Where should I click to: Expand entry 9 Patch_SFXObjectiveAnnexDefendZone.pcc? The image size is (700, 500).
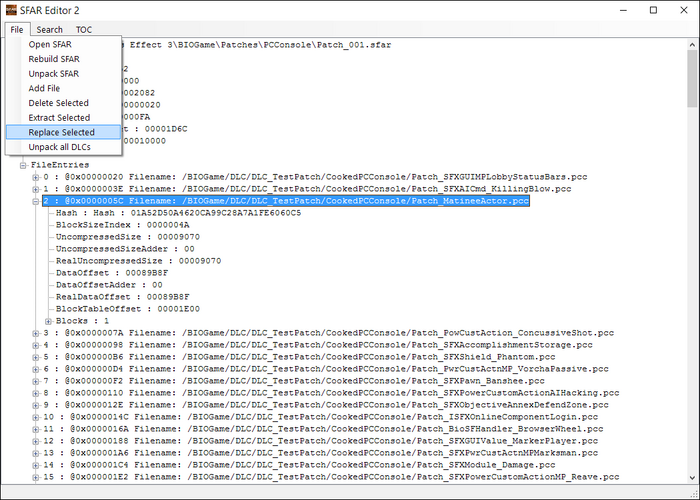pyautogui.click(x=36, y=405)
